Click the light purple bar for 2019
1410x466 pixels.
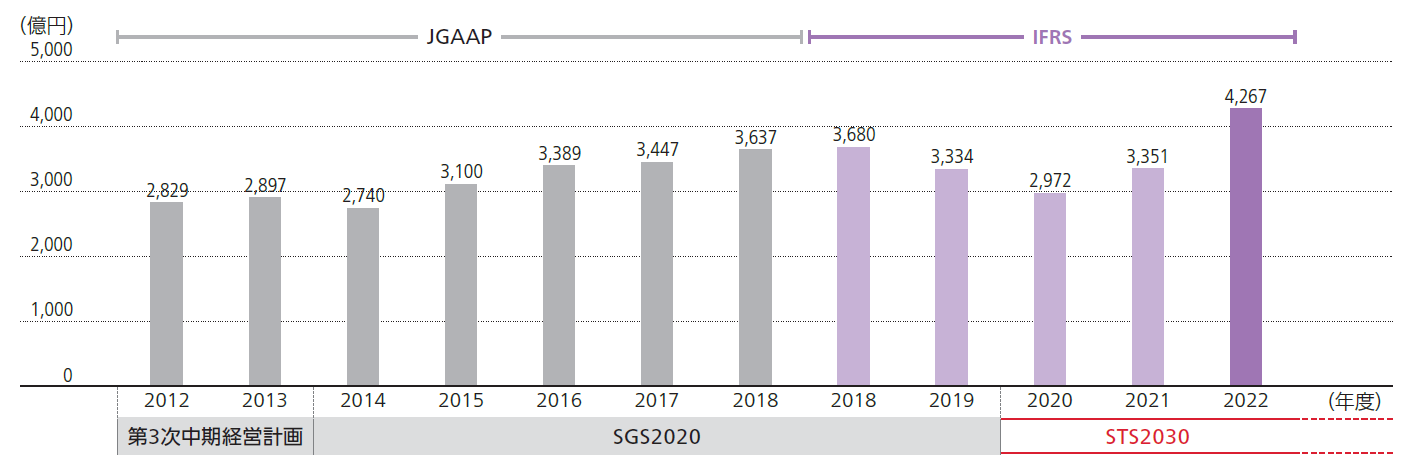pos(951,278)
